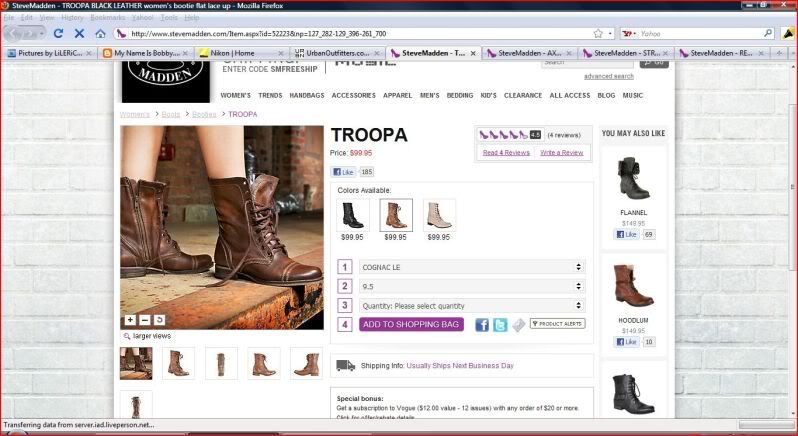
Task: Open the URL history dropdown arrow
Action: (610, 34)
